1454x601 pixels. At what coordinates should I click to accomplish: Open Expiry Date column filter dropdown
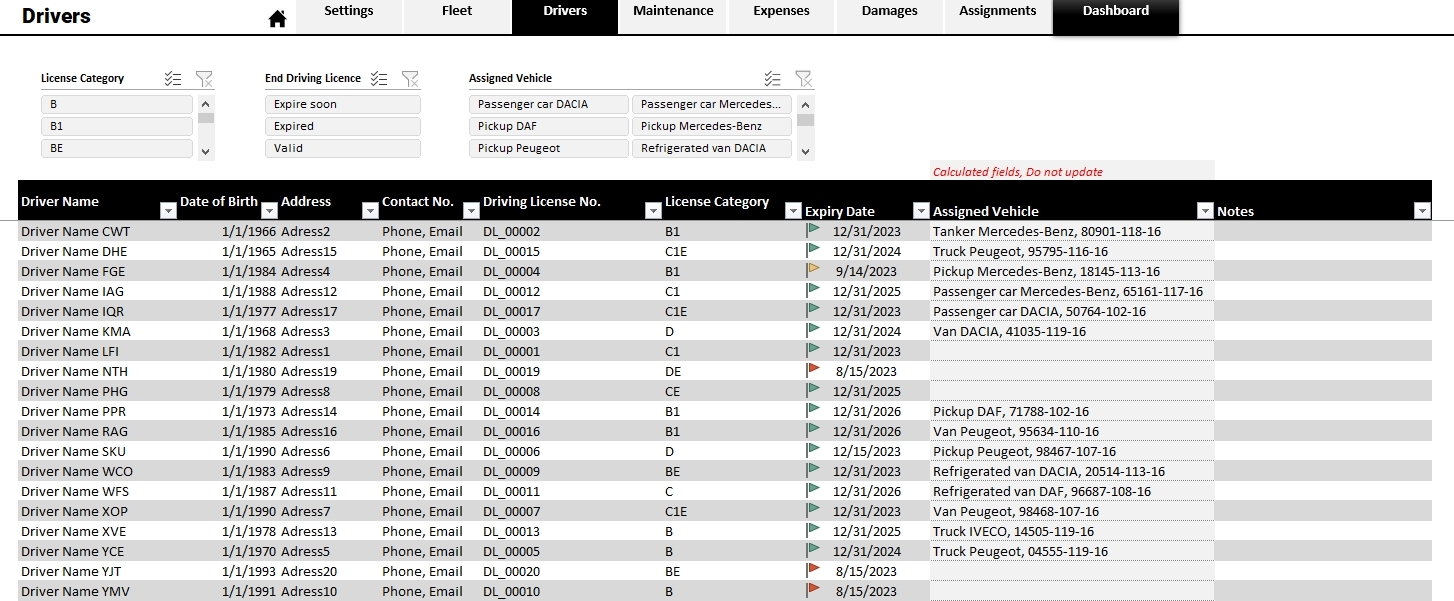pyautogui.click(x=921, y=210)
